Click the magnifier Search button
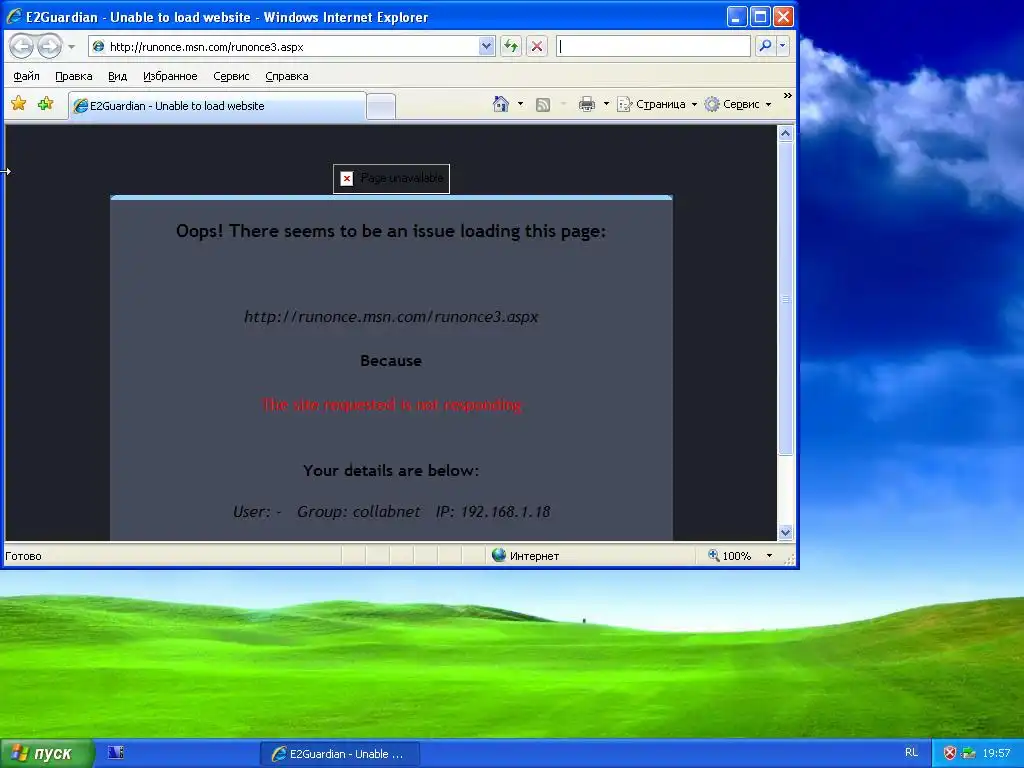Screen dimensions: 1024x768 click(x=765, y=46)
